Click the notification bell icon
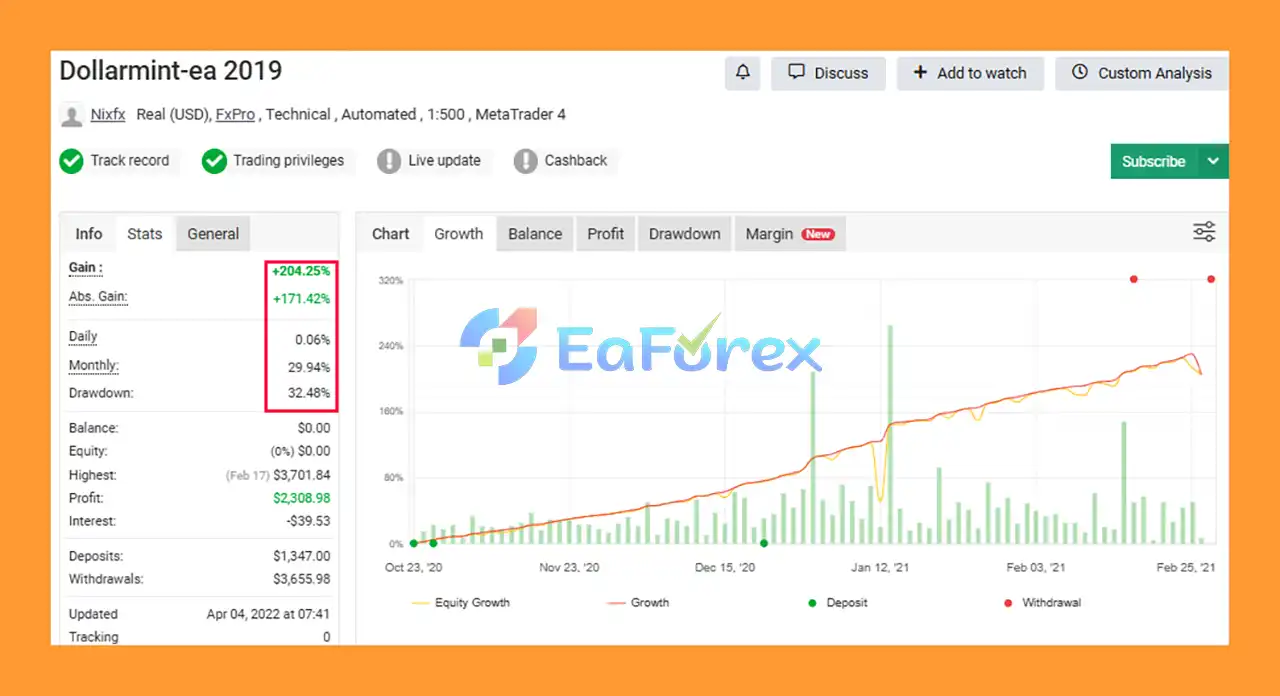 pos(742,73)
